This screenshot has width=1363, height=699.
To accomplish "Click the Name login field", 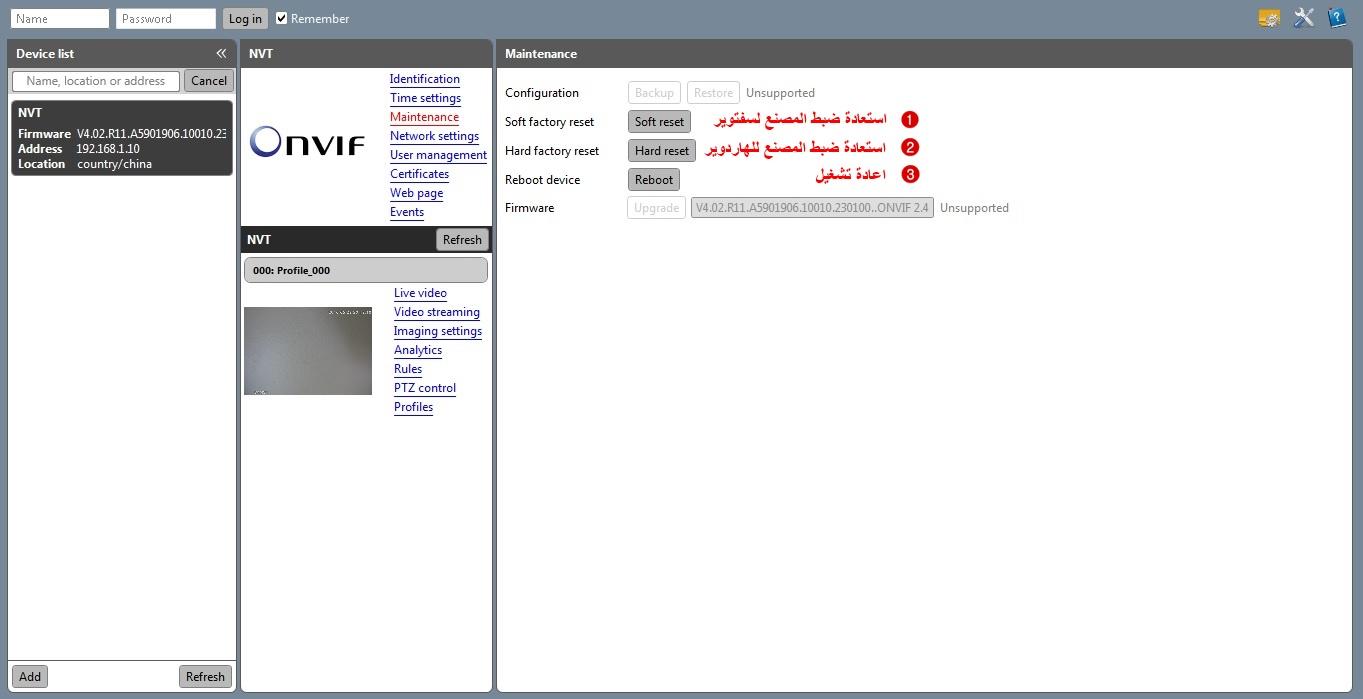I will [60, 18].
